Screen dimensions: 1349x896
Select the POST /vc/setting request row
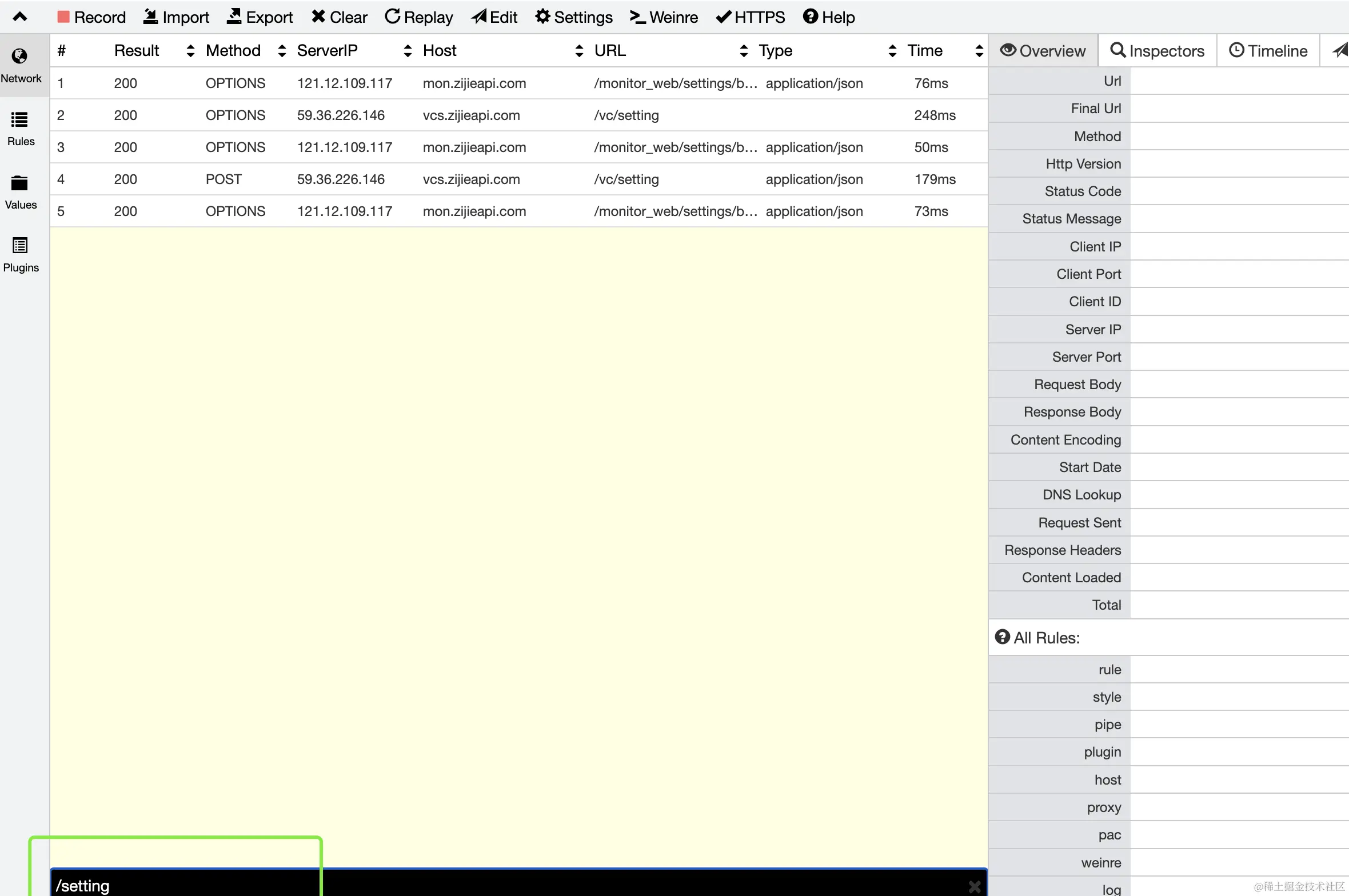tap(457, 179)
